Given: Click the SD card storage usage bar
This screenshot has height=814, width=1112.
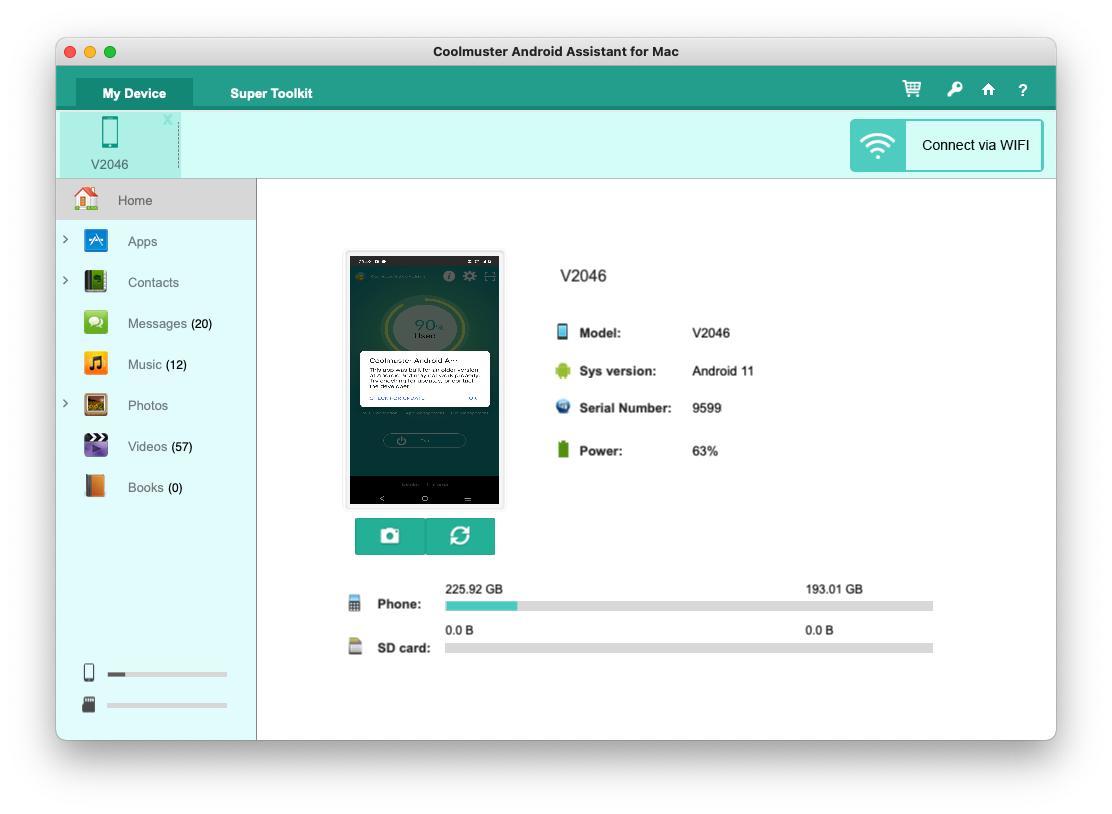Looking at the screenshot, I should pyautogui.click(x=689, y=648).
